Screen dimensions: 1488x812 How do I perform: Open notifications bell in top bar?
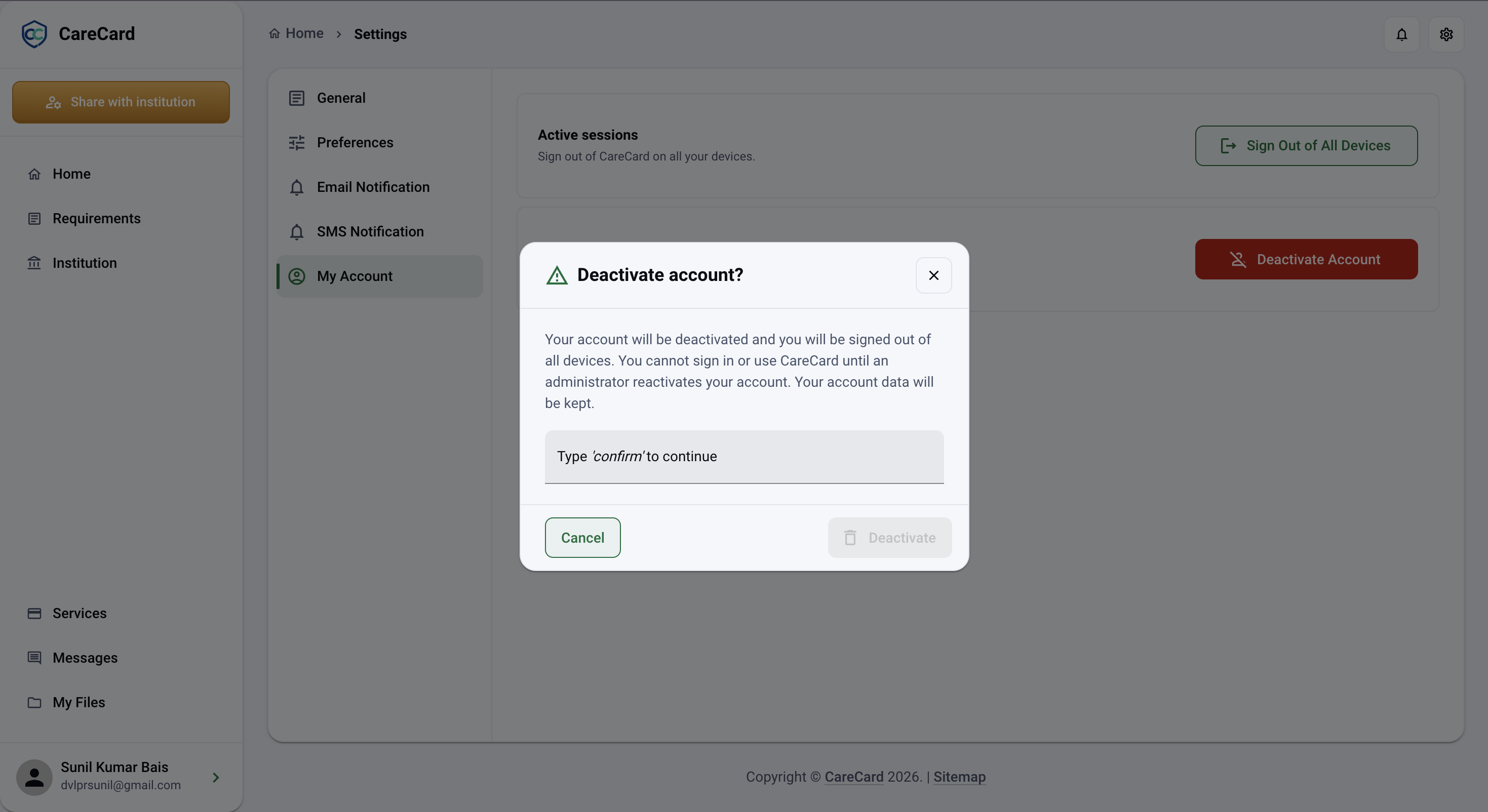(x=1401, y=34)
